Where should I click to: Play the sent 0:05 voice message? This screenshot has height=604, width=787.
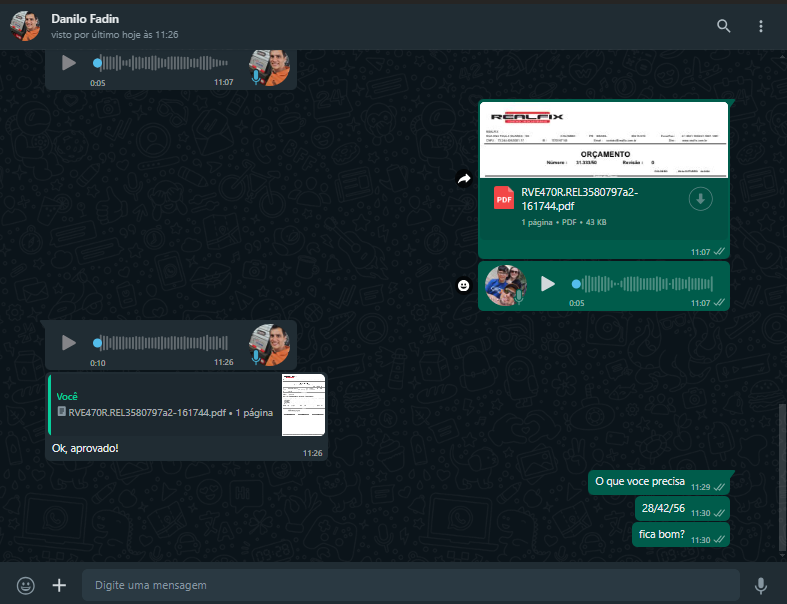point(548,284)
